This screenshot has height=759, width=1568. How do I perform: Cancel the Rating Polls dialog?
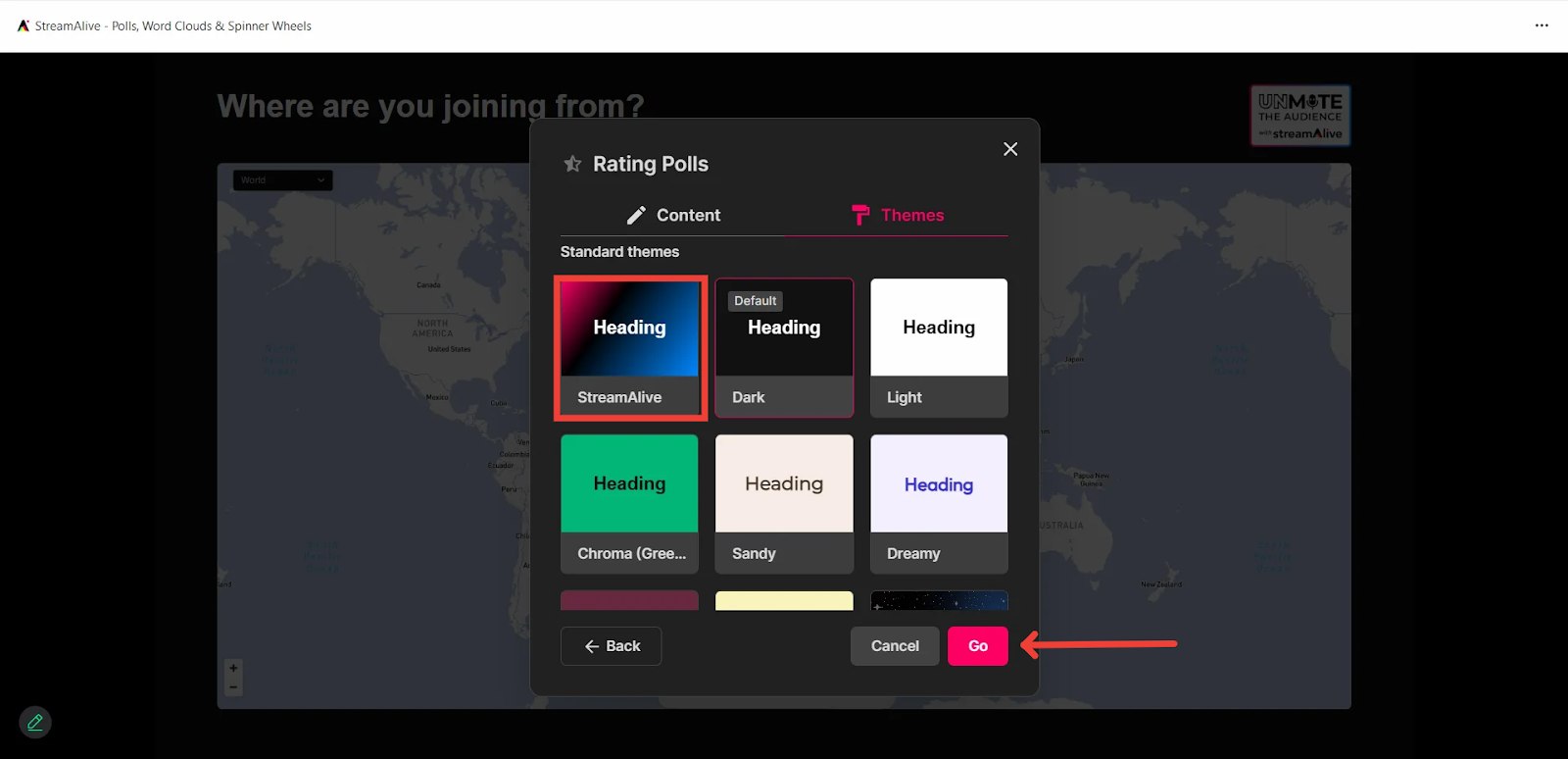(895, 646)
